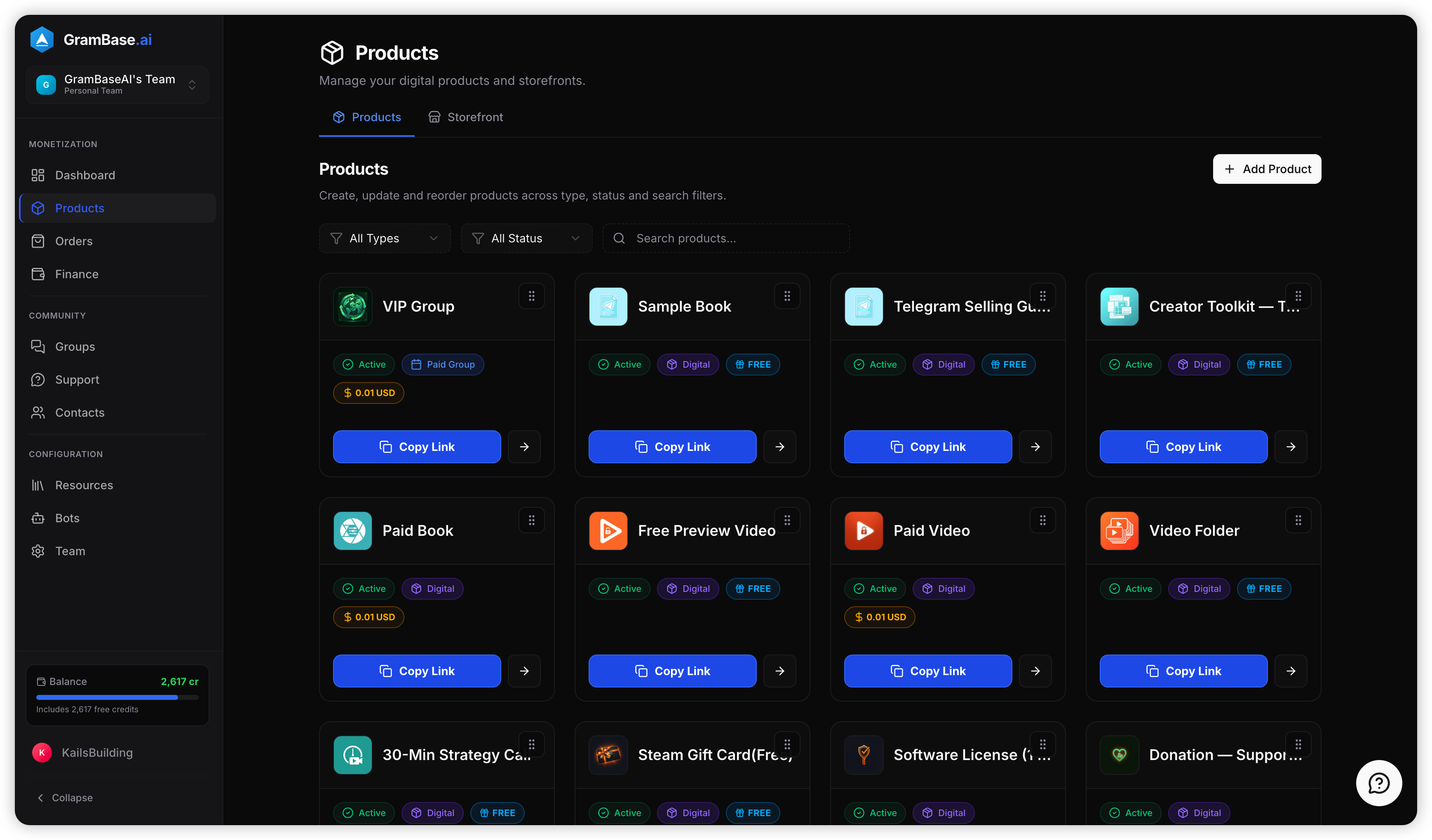Click the VIP Group product thumbnail

tap(352, 306)
